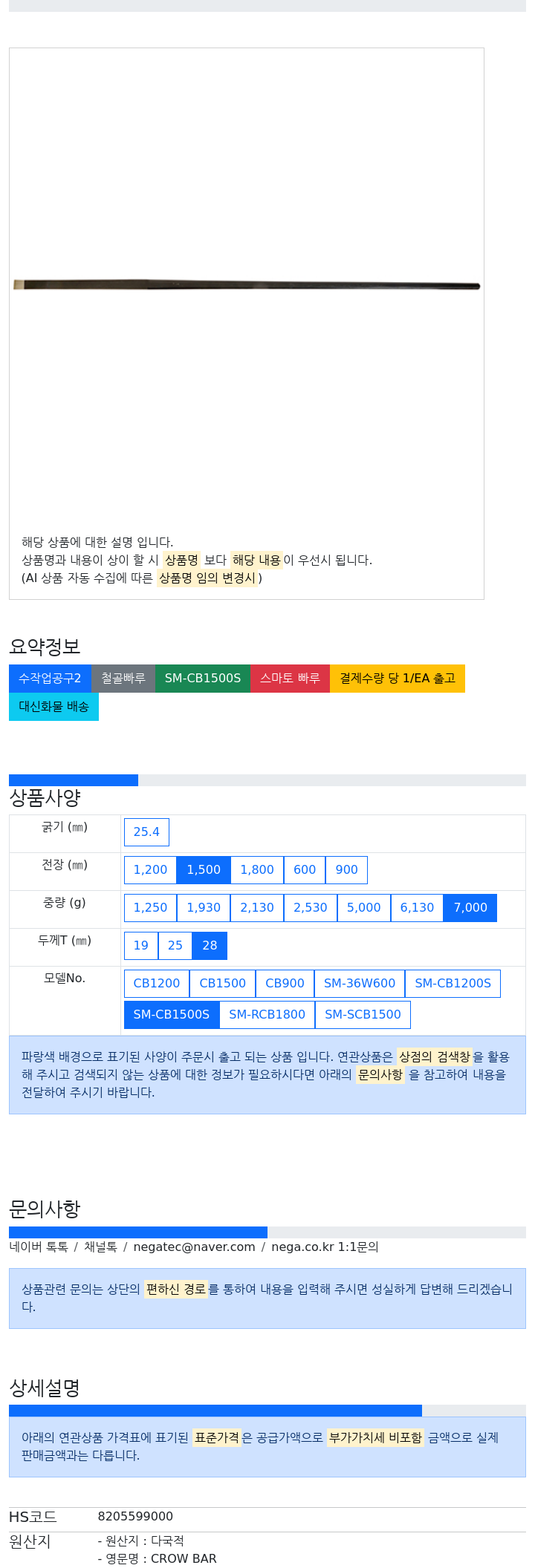Click the 철골빠루 tag
Image resolution: width=535 pixels, height=1568 pixels.
pyautogui.click(x=123, y=679)
